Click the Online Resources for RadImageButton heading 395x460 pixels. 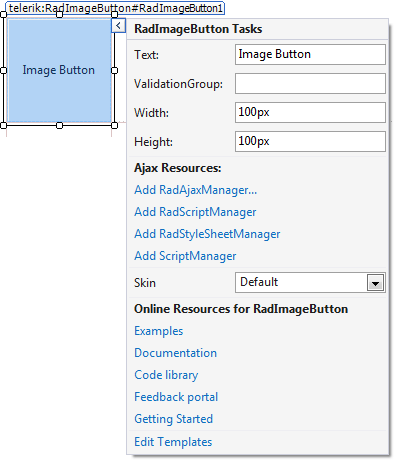pyautogui.click(x=241, y=309)
